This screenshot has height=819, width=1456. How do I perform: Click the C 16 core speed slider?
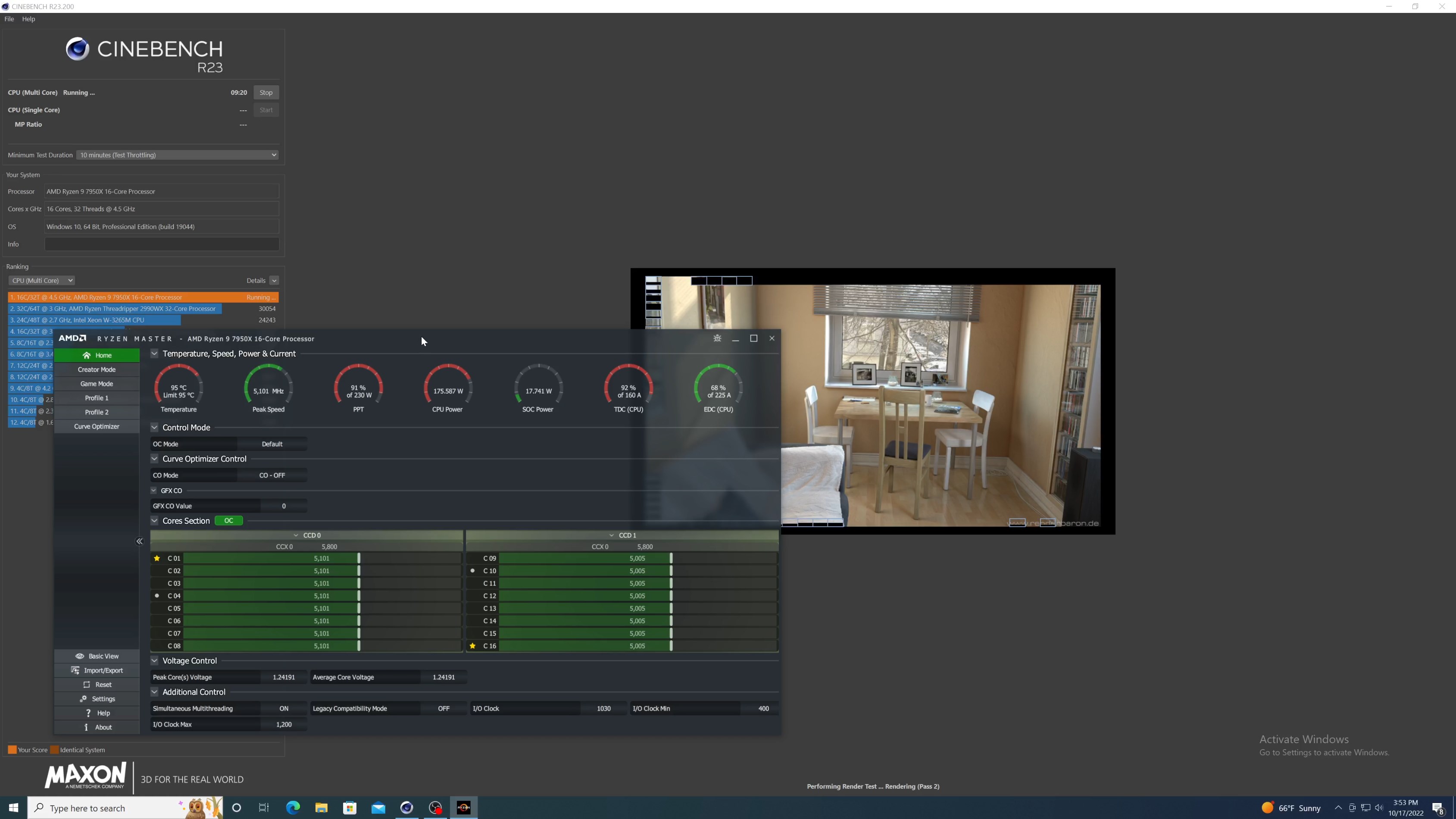pyautogui.click(x=637, y=646)
